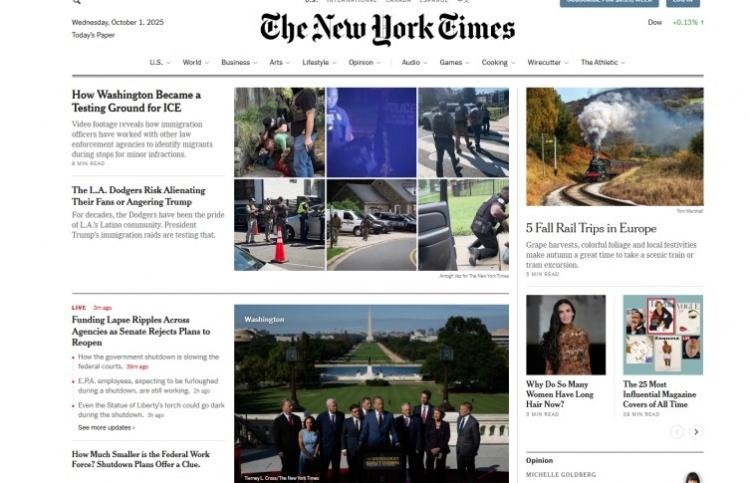Click the previous carousel arrow

[677, 432]
